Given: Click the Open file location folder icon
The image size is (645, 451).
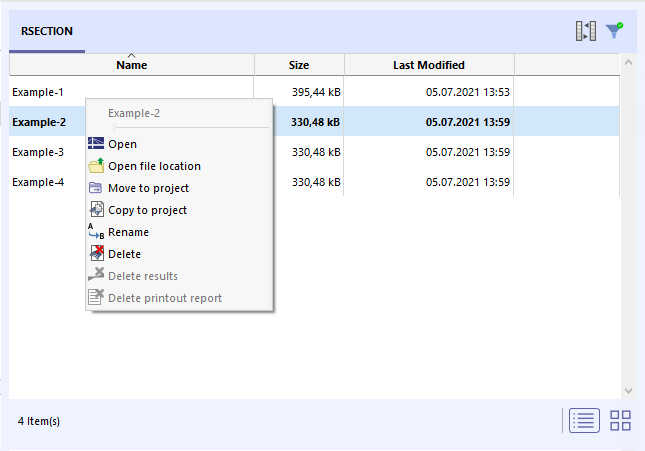Looking at the screenshot, I should point(96,166).
